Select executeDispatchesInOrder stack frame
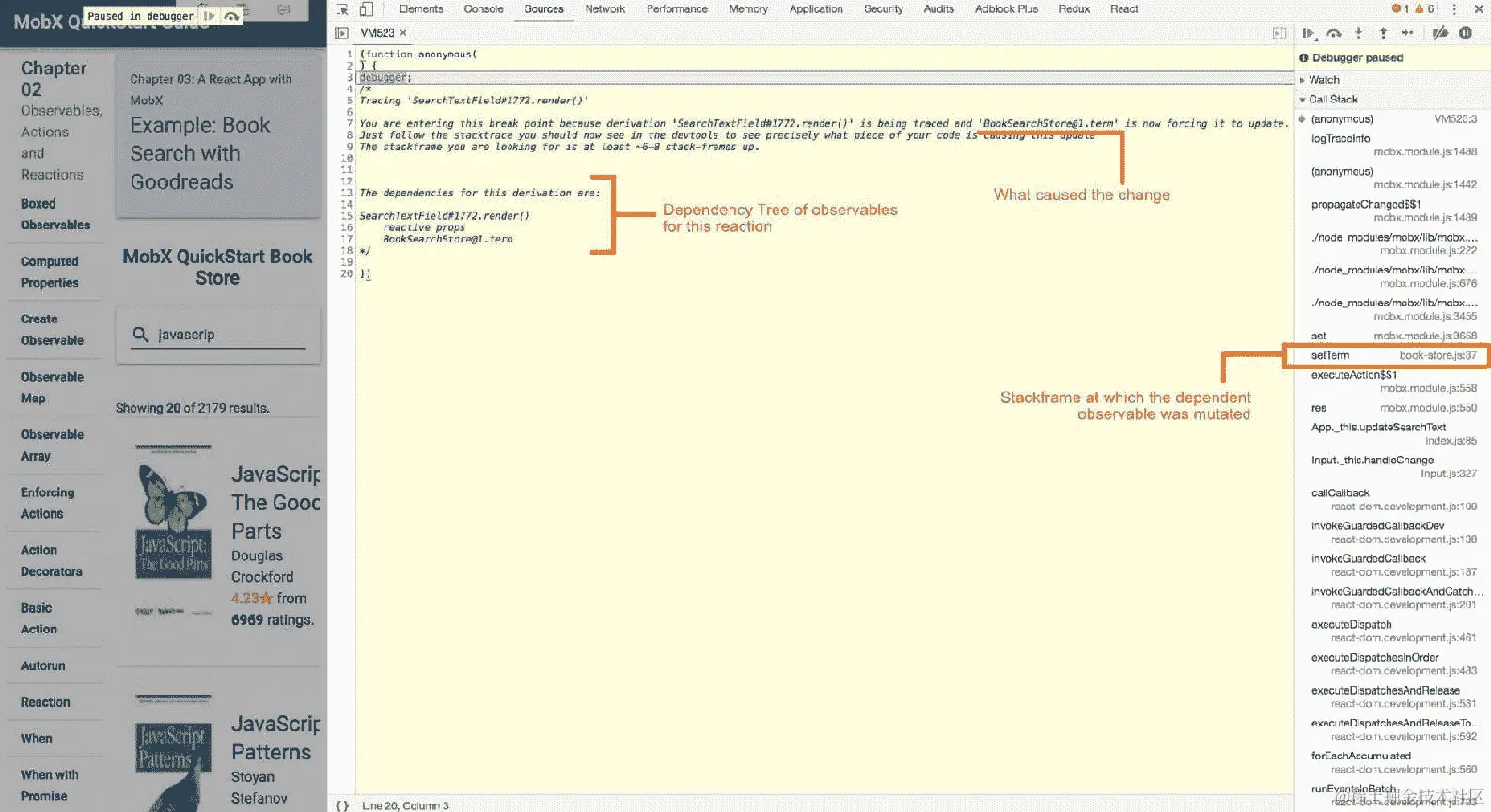Viewport: 1491px width, 812px height. click(x=1389, y=664)
